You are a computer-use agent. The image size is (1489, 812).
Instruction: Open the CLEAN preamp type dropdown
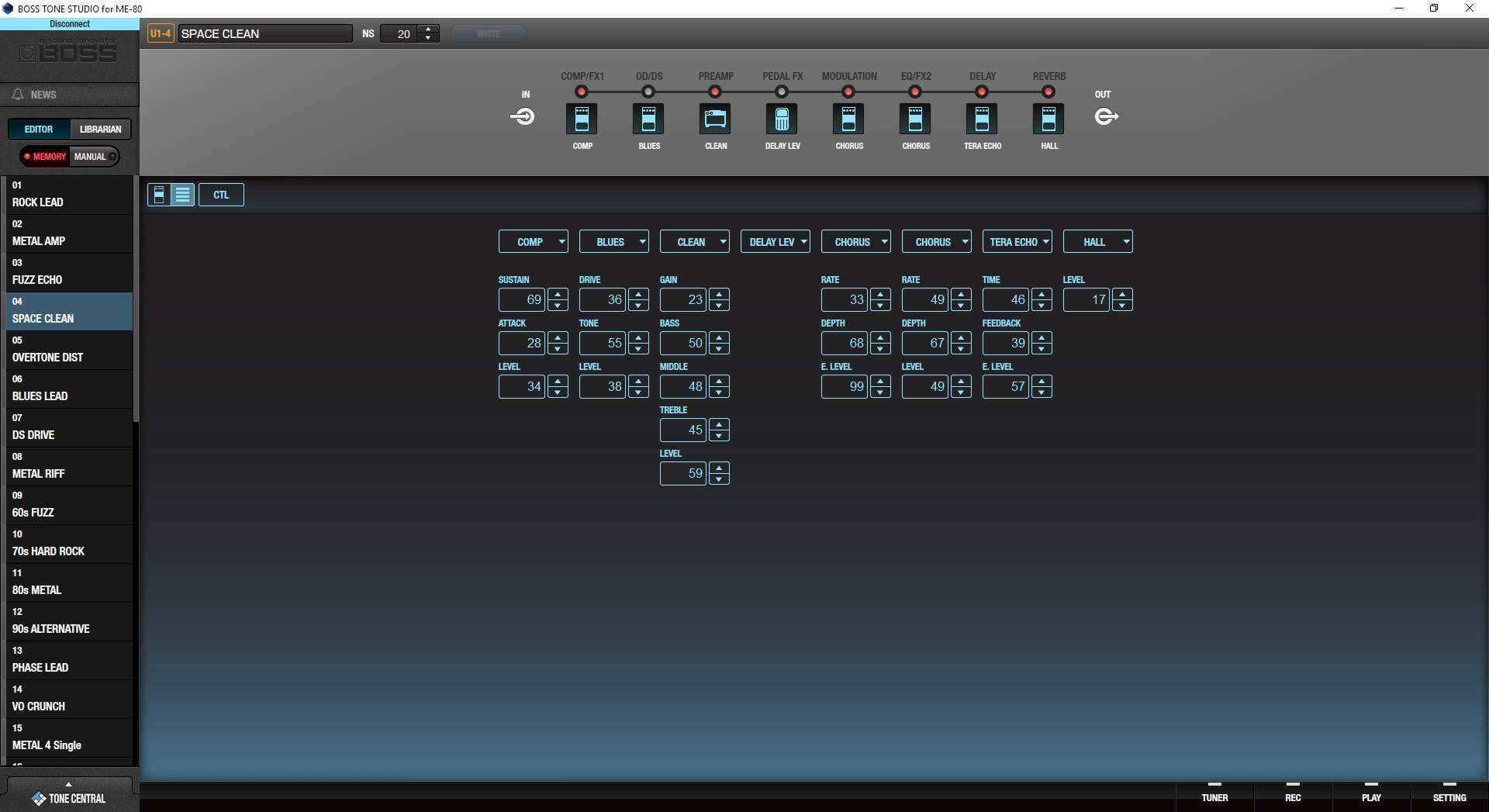(x=695, y=242)
